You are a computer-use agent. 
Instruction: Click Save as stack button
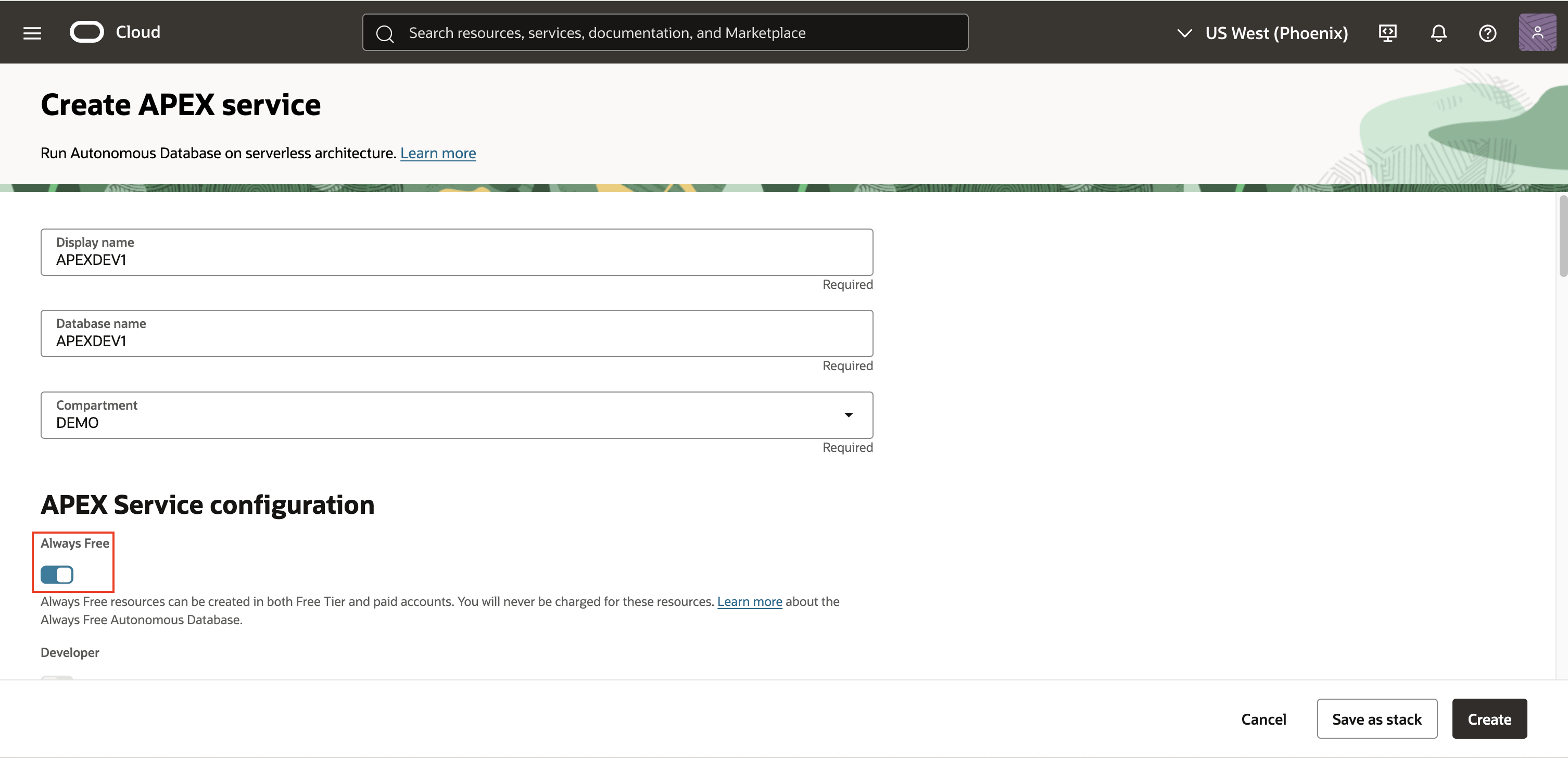pyautogui.click(x=1376, y=718)
